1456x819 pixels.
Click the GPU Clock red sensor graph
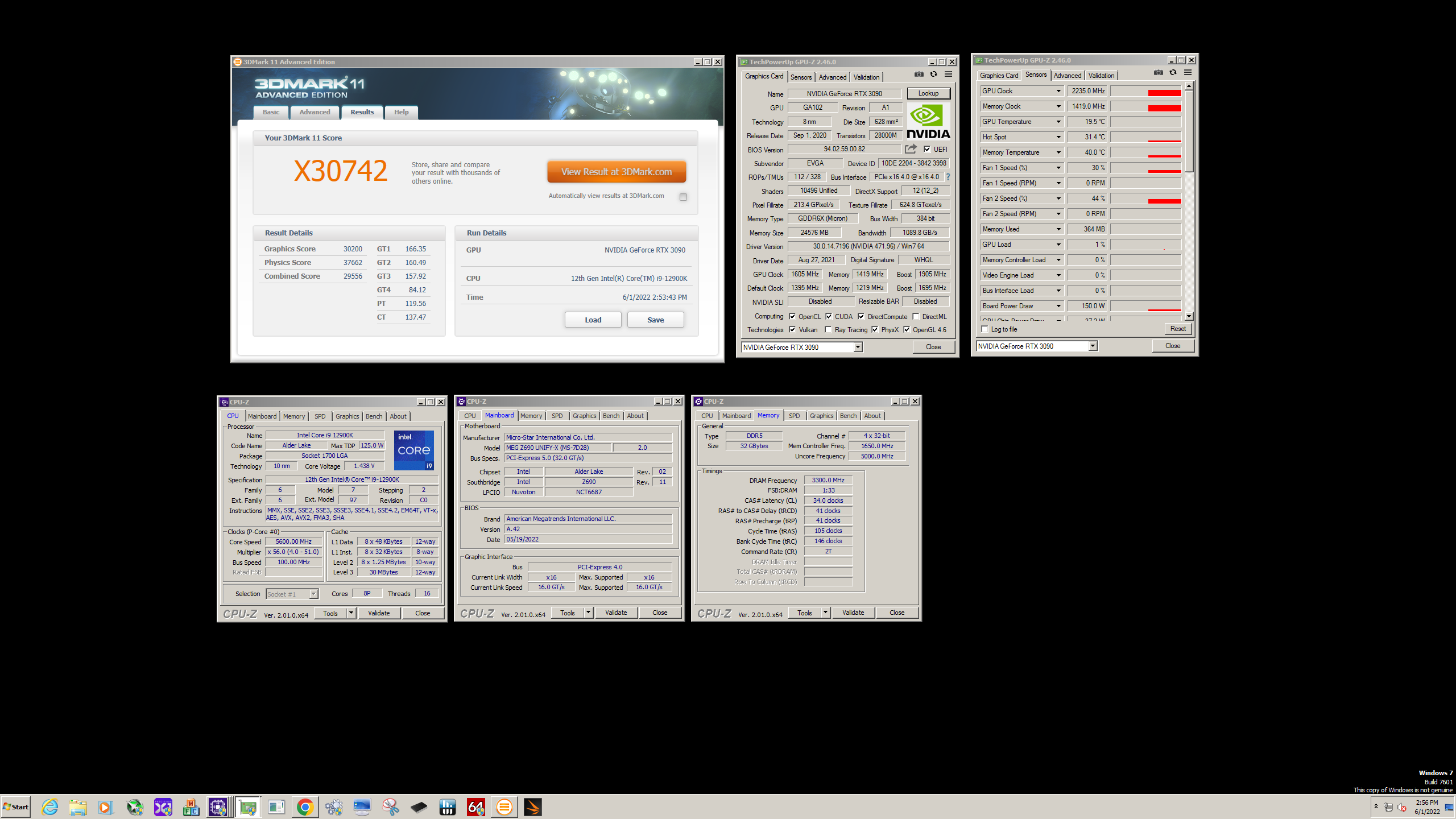(x=1145, y=91)
